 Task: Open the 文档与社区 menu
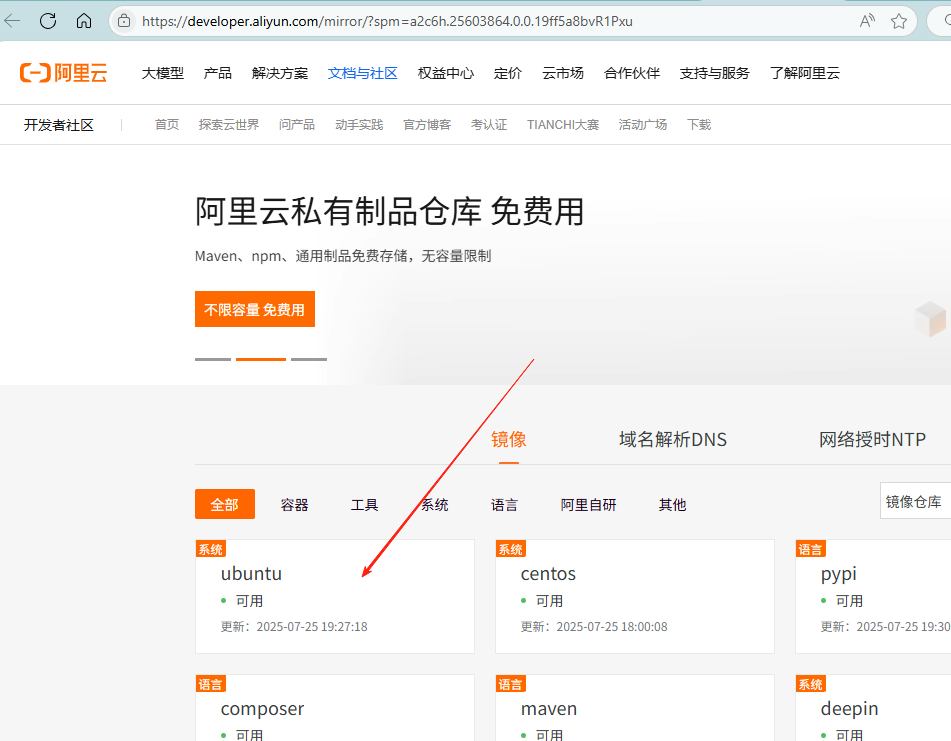tap(363, 73)
